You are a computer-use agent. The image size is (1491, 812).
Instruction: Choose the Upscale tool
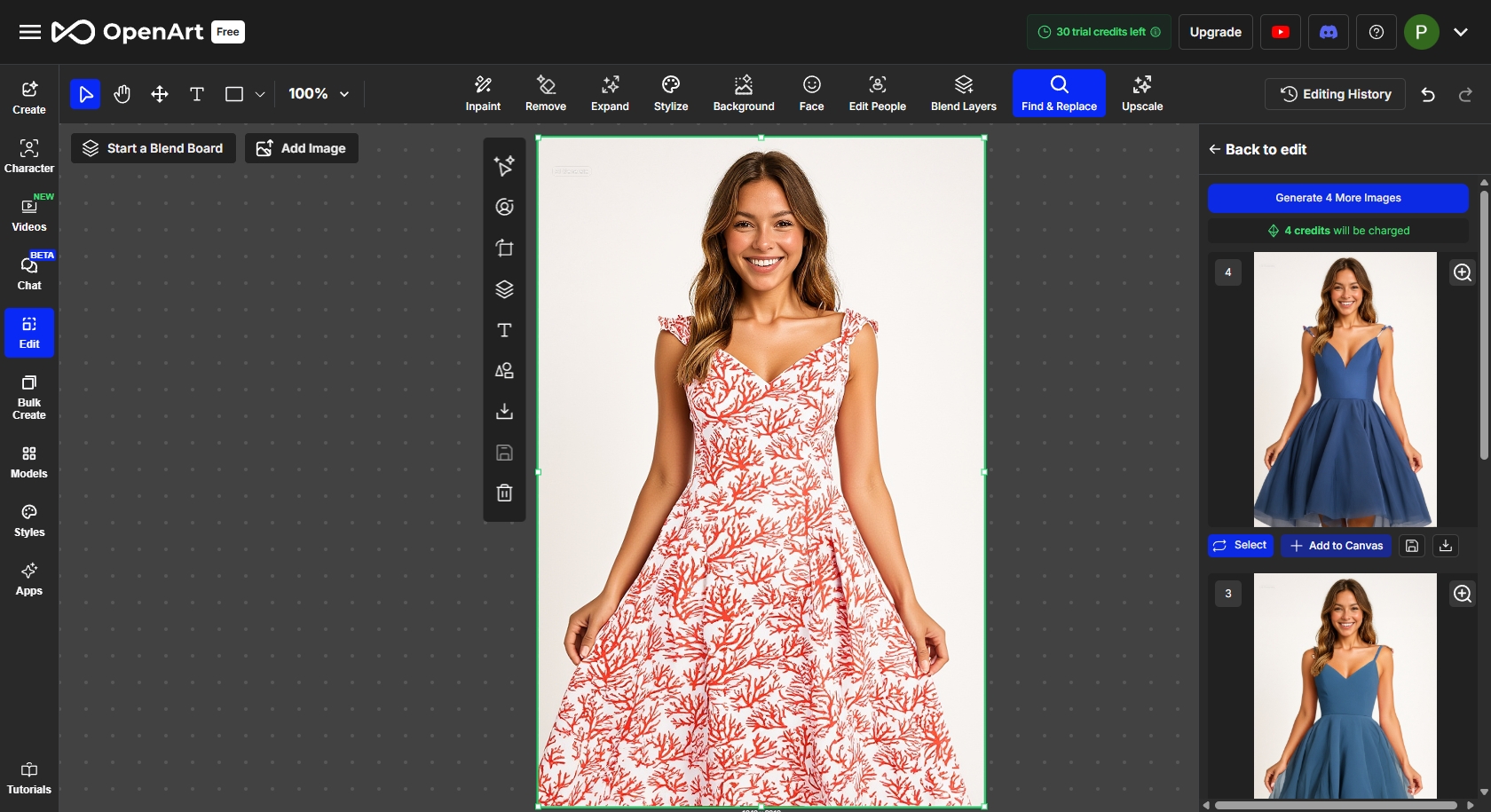pyautogui.click(x=1141, y=94)
